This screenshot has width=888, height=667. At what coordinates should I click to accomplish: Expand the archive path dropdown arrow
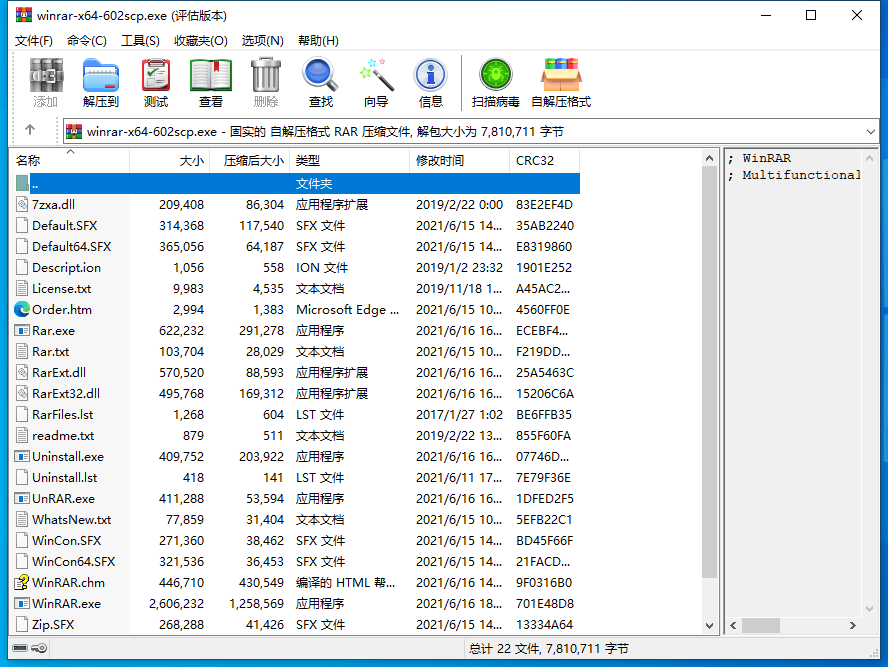click(x=870, y=132)
